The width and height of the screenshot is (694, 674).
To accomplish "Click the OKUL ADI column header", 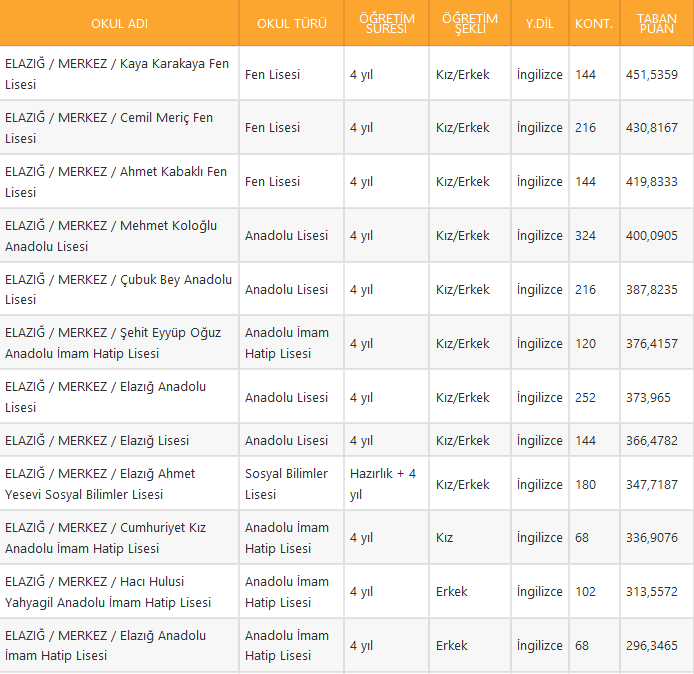I will click(x=119, y=23).
